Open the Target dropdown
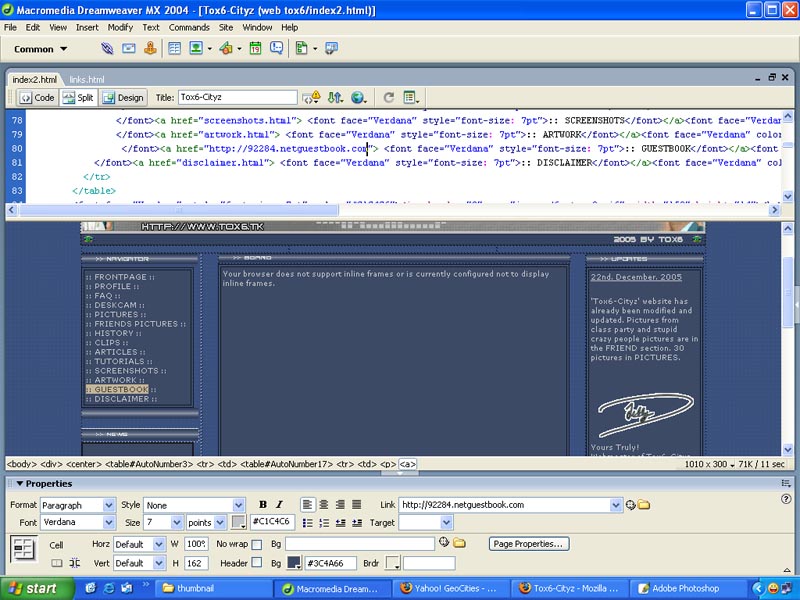Screen dimensions: 800x600 (x=446, y=522)
